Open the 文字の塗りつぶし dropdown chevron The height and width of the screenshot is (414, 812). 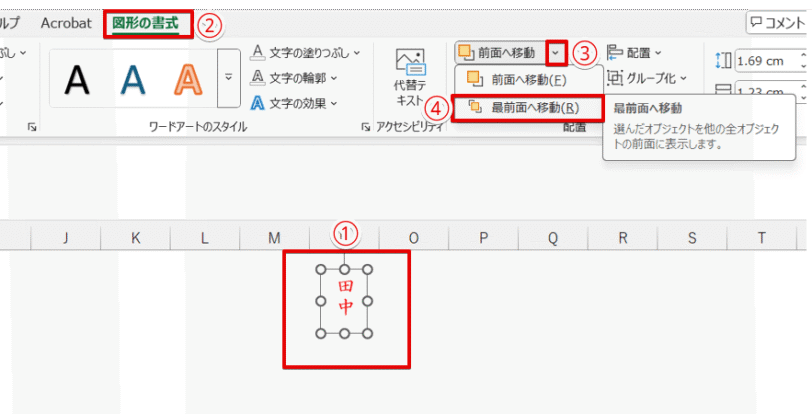[x=357, y=52]
